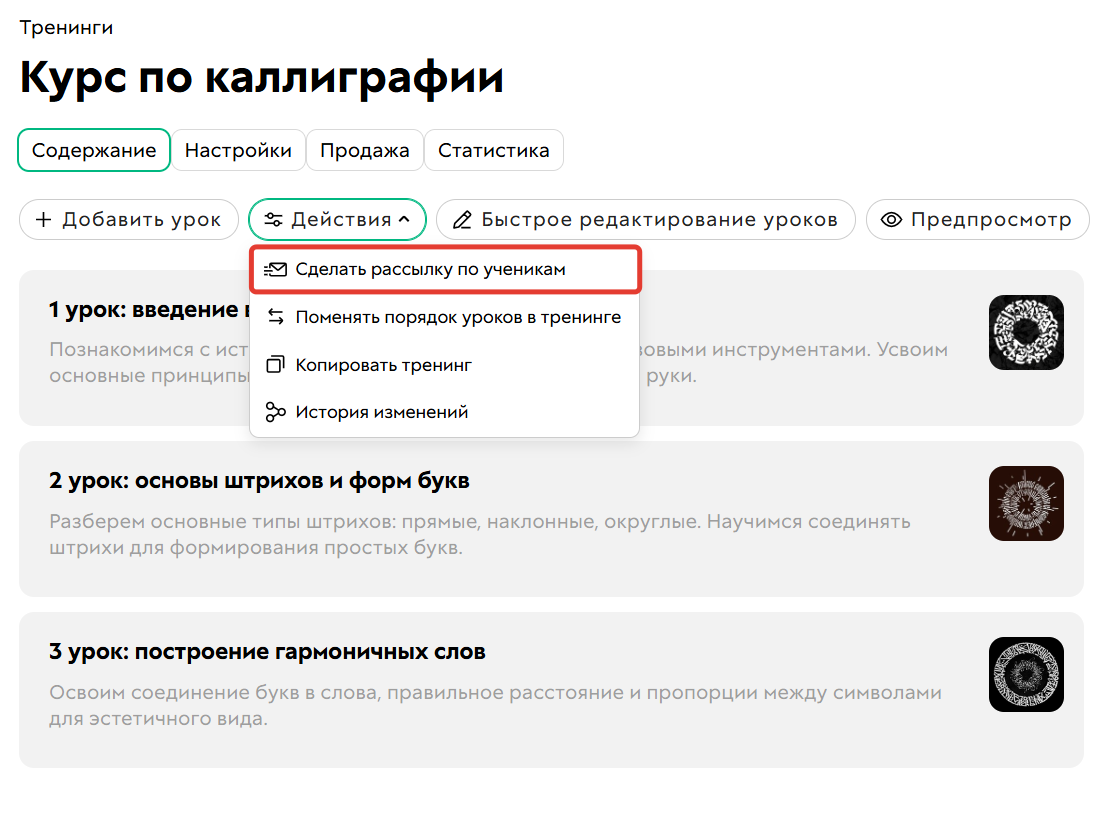Open the thumbnail of lesson 2
Image resolution: width=1102 pixels, height=835 pixels.
[1026, 503]
